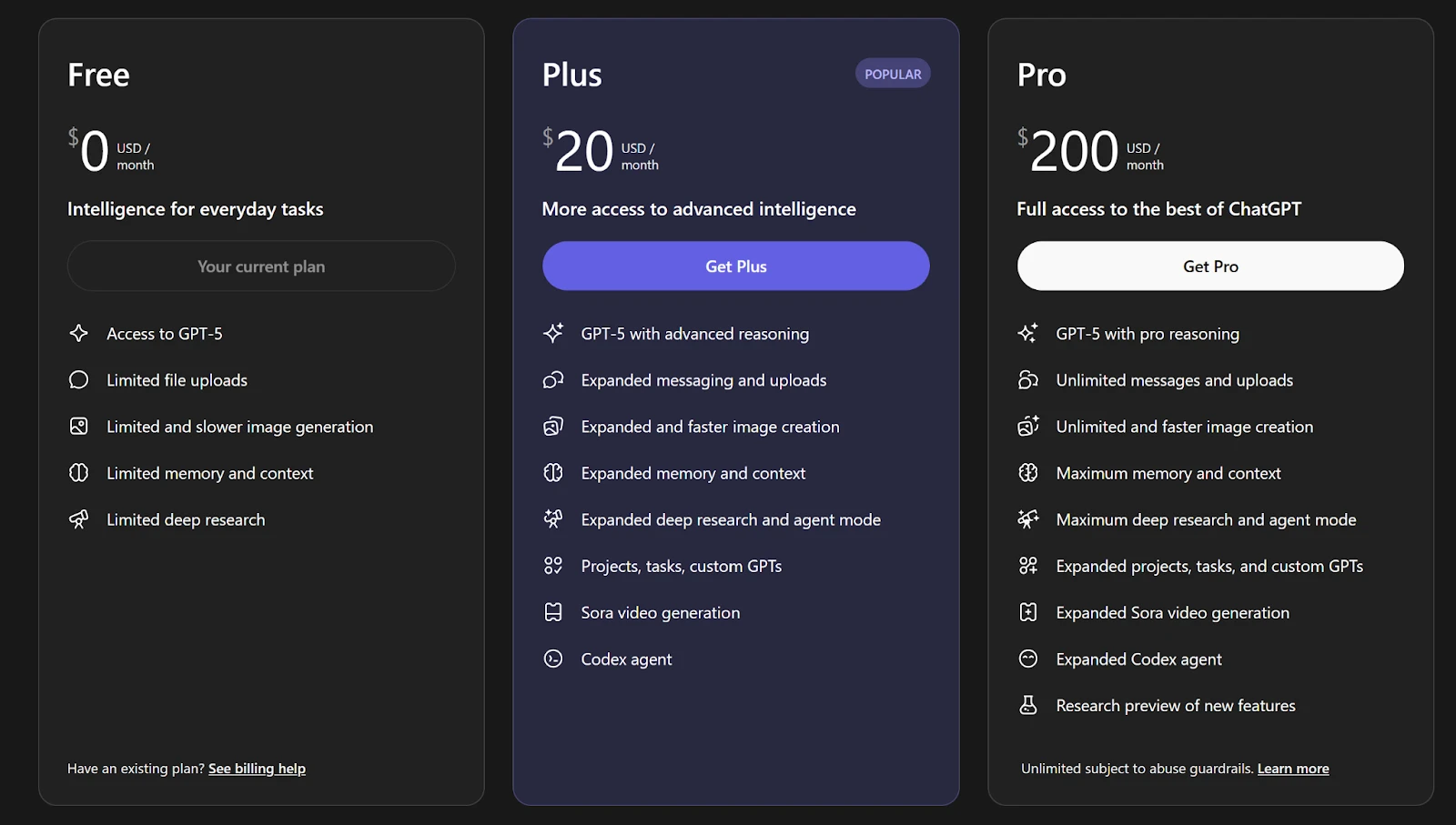
Task: Click the Plus plan title
Action: (571, 75)
